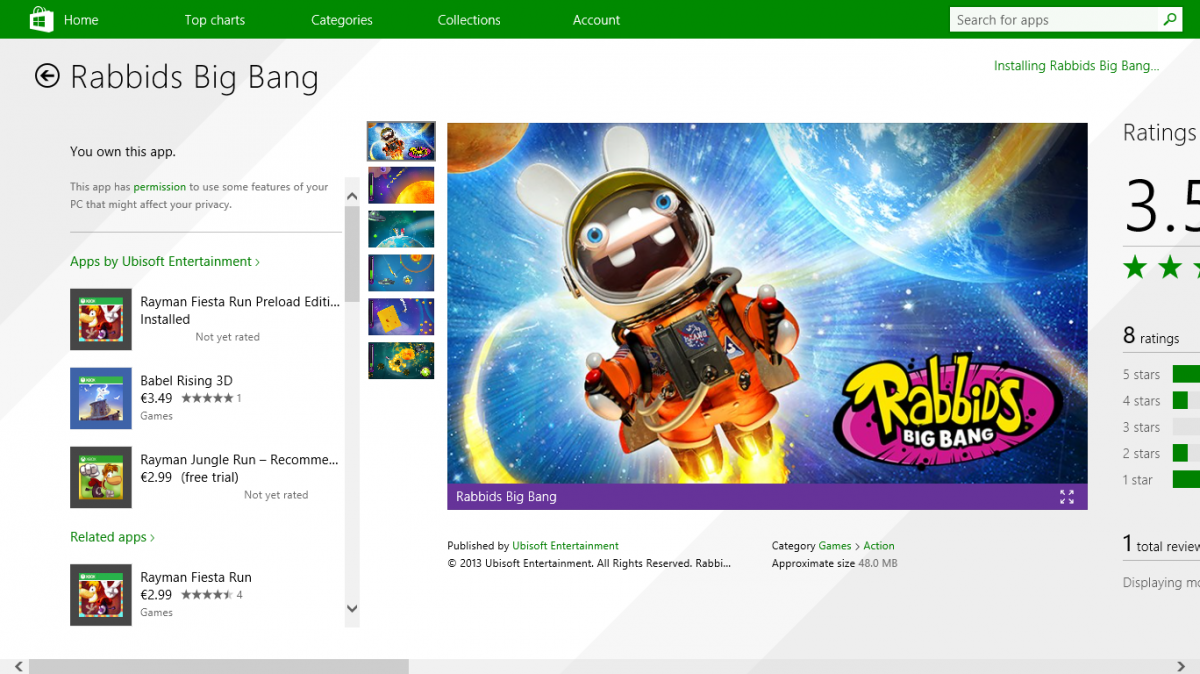Open Ubisoft Entertainment publisher link
Viewport: 1200px width, 674px height.
click(x=565, y=546)
